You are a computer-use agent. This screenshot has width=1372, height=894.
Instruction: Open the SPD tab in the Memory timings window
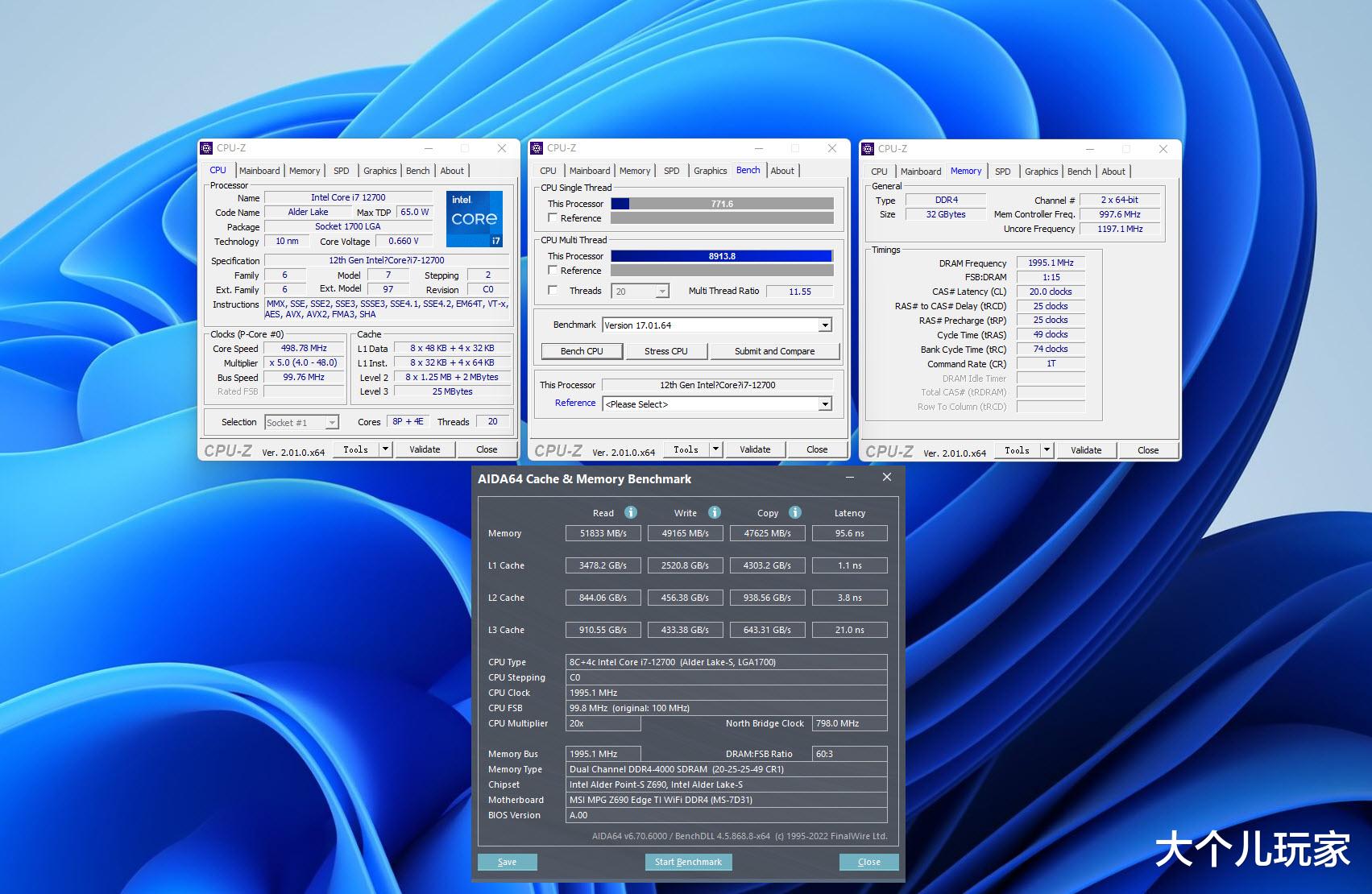(x=1002, y=172)
